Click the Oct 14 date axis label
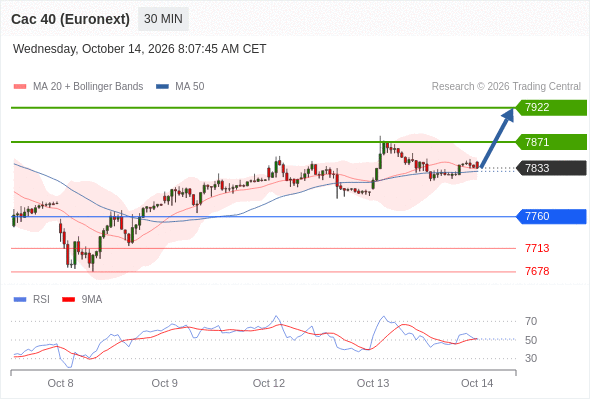This screenshot has height=400, width=590. 477,383
